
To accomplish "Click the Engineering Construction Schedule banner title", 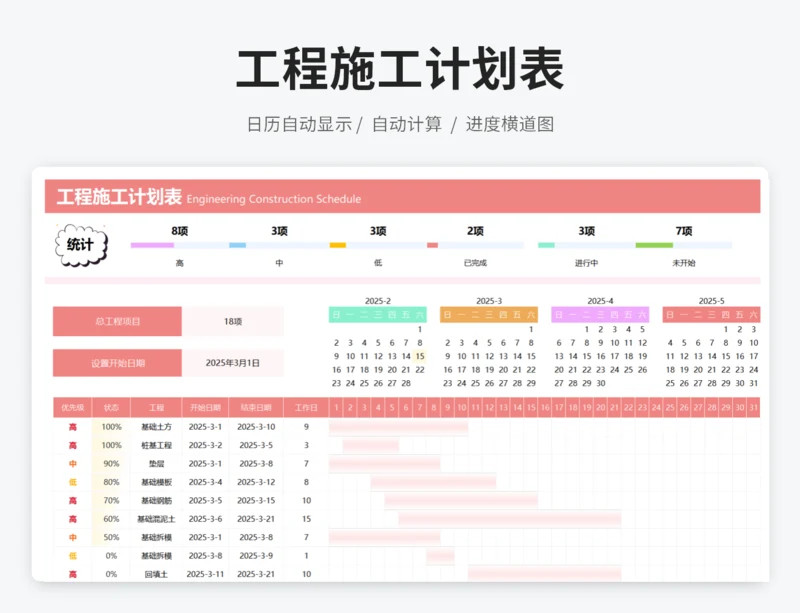I will 273,199.
